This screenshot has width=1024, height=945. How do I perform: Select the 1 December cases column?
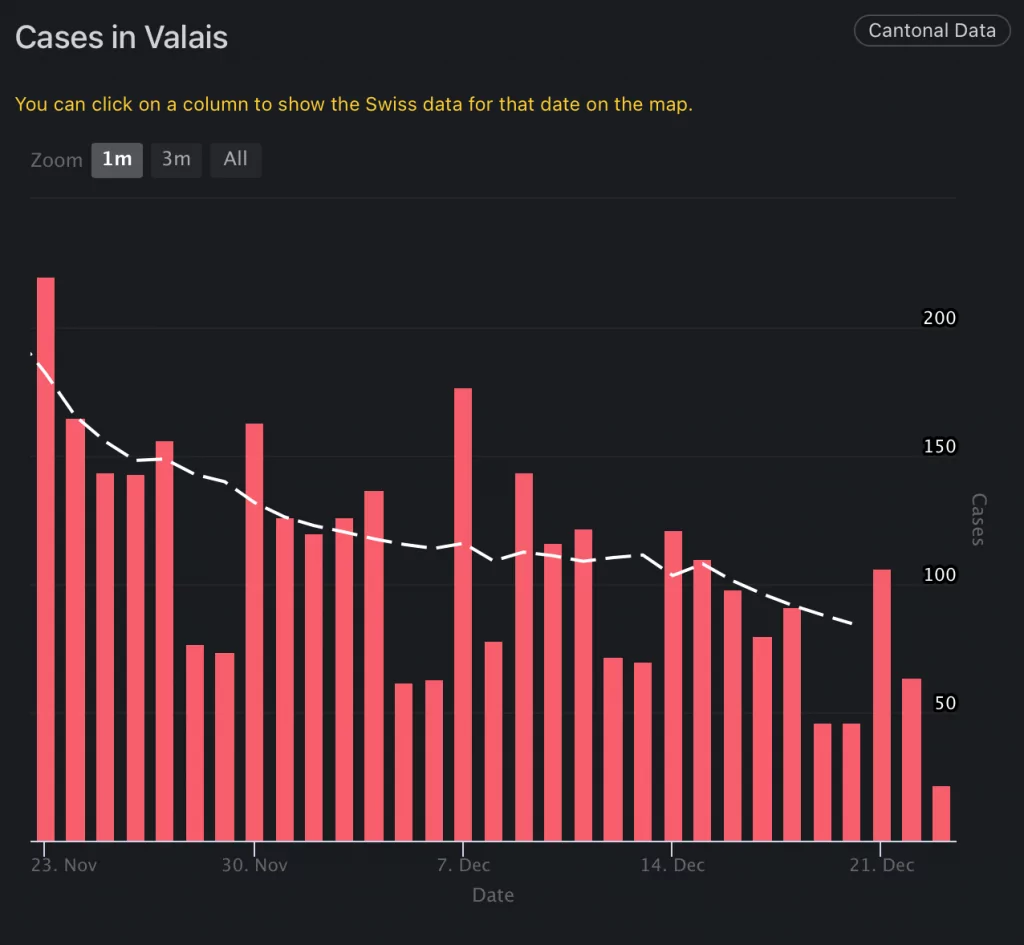coord(285,680)
